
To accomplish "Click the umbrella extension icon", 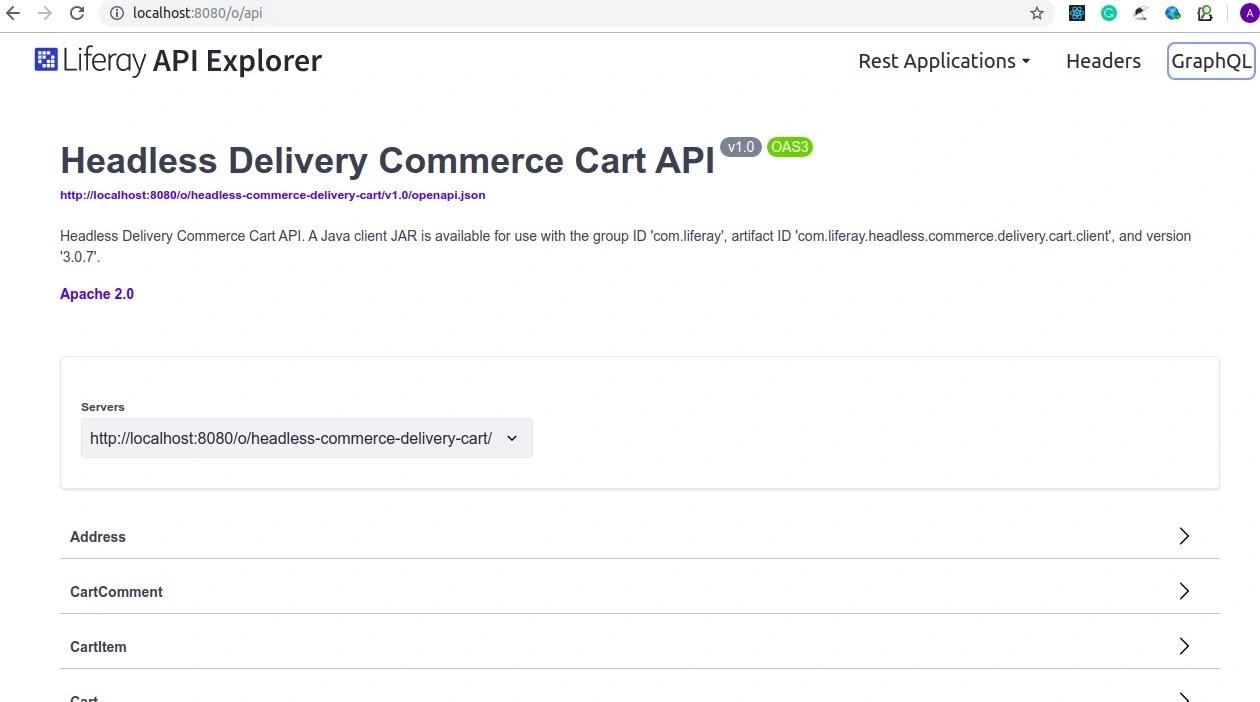I will [1141, 13].
